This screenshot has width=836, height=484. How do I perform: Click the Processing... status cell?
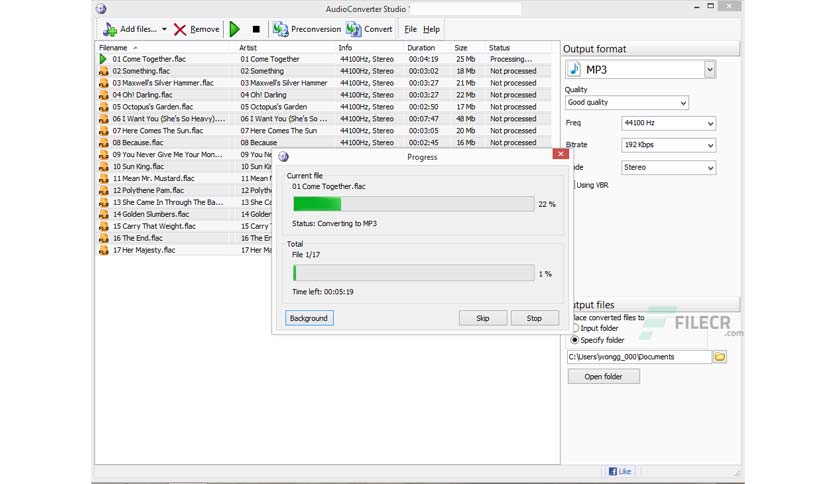pos(511,59)
